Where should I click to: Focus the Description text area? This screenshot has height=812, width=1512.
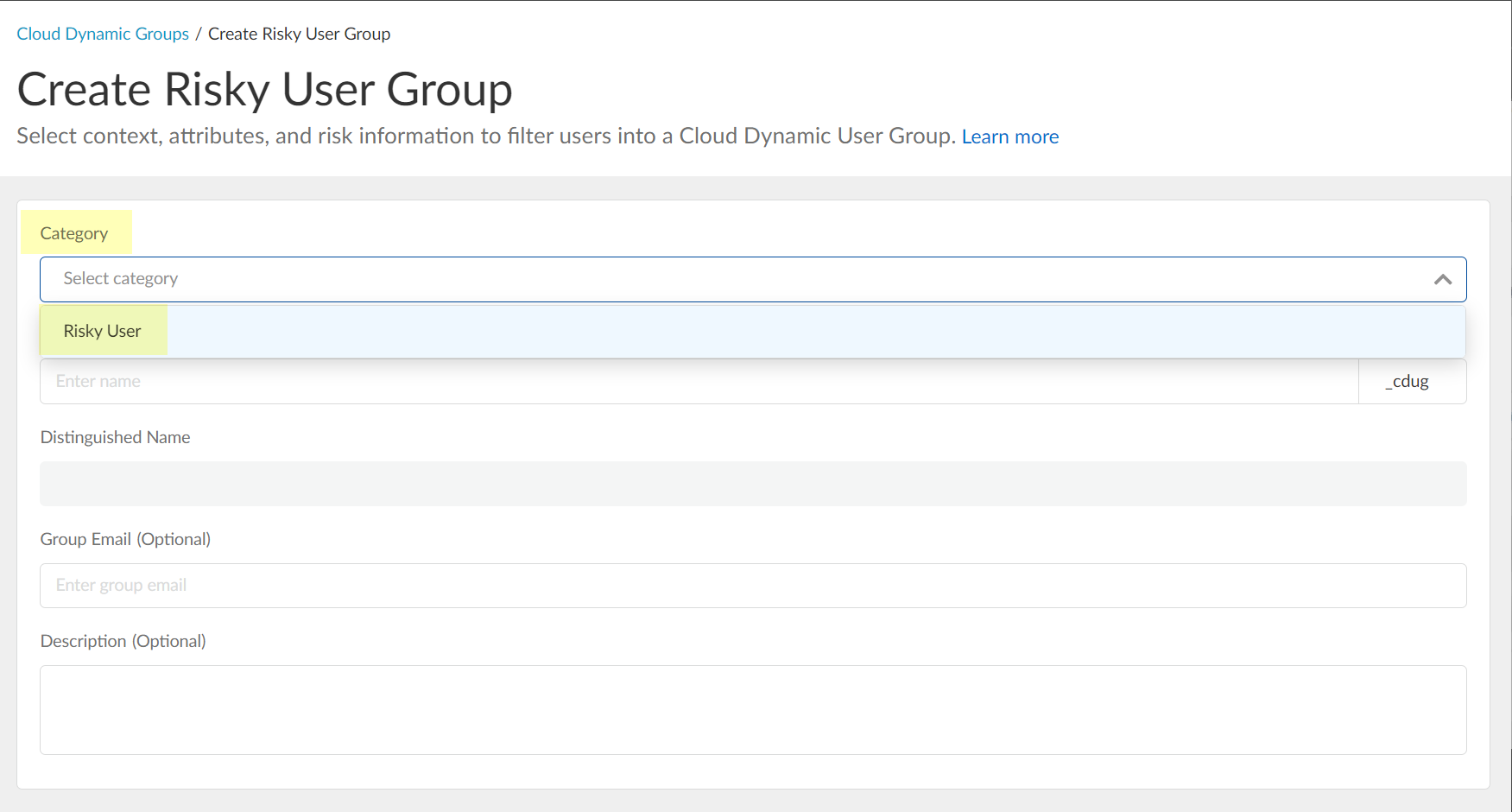tap(751, 709)
